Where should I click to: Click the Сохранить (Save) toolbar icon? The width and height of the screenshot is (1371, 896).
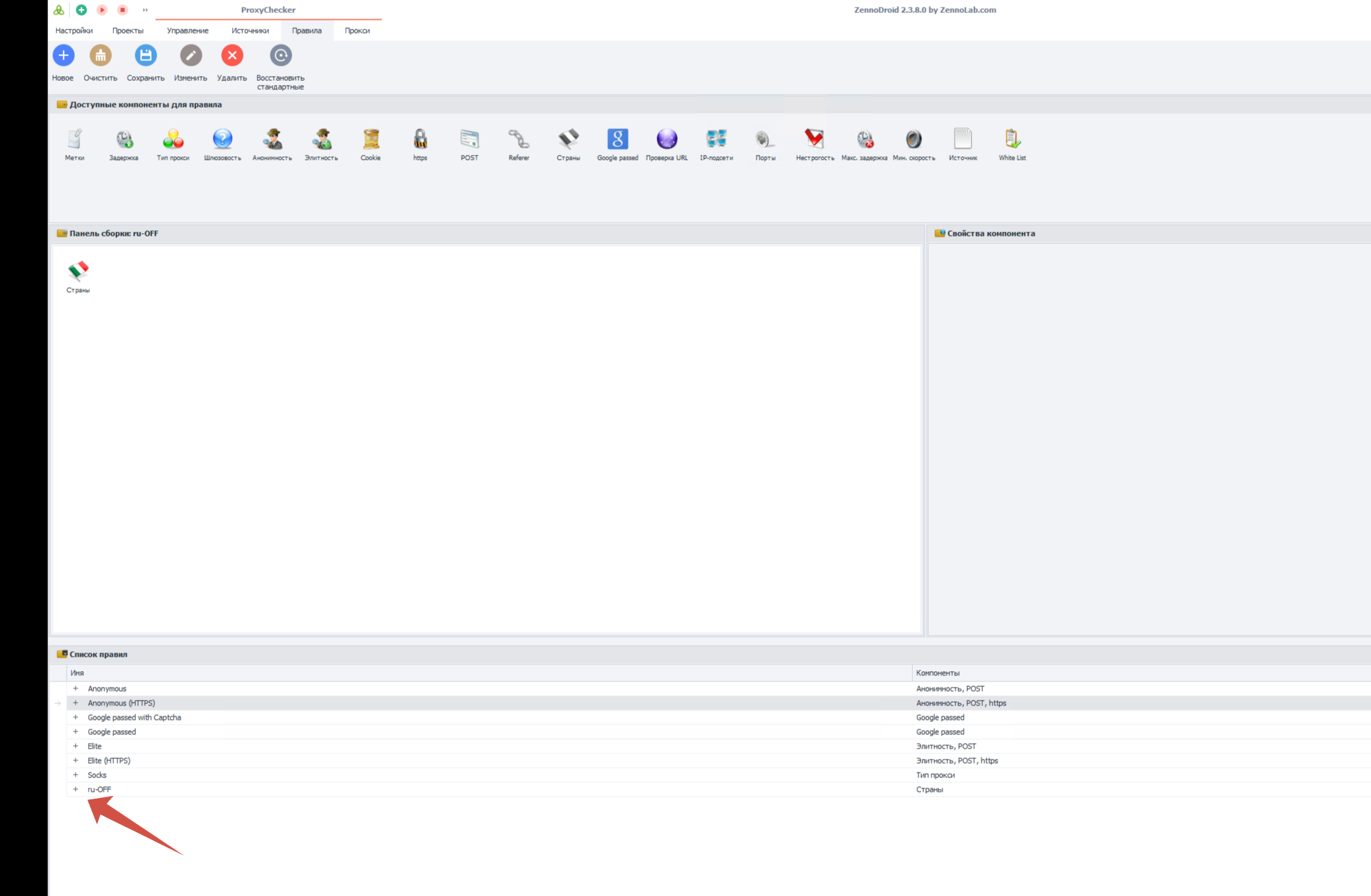tap(145, 56)
